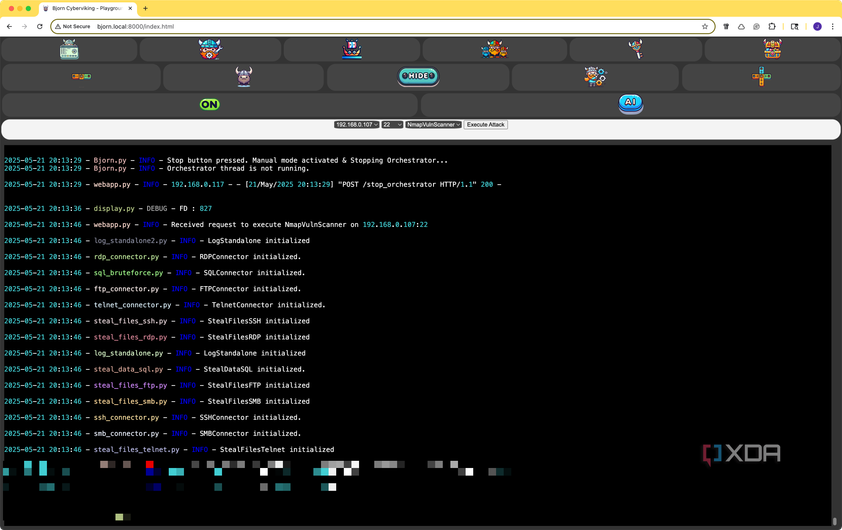Click the display.py DEBUG 'FD : 827' line

pos(108,208)
